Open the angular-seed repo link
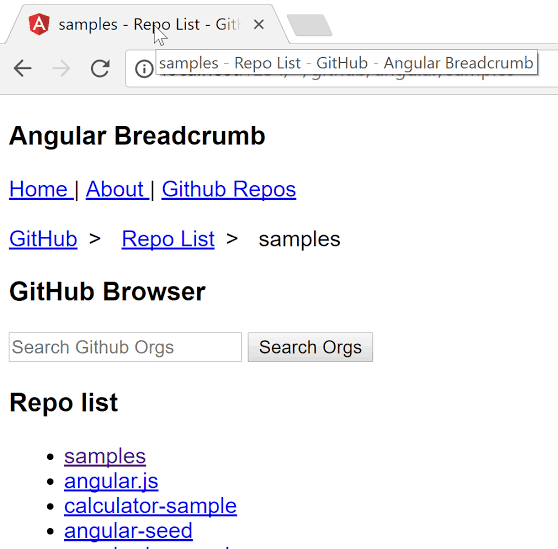 click(x=128, y=530)
